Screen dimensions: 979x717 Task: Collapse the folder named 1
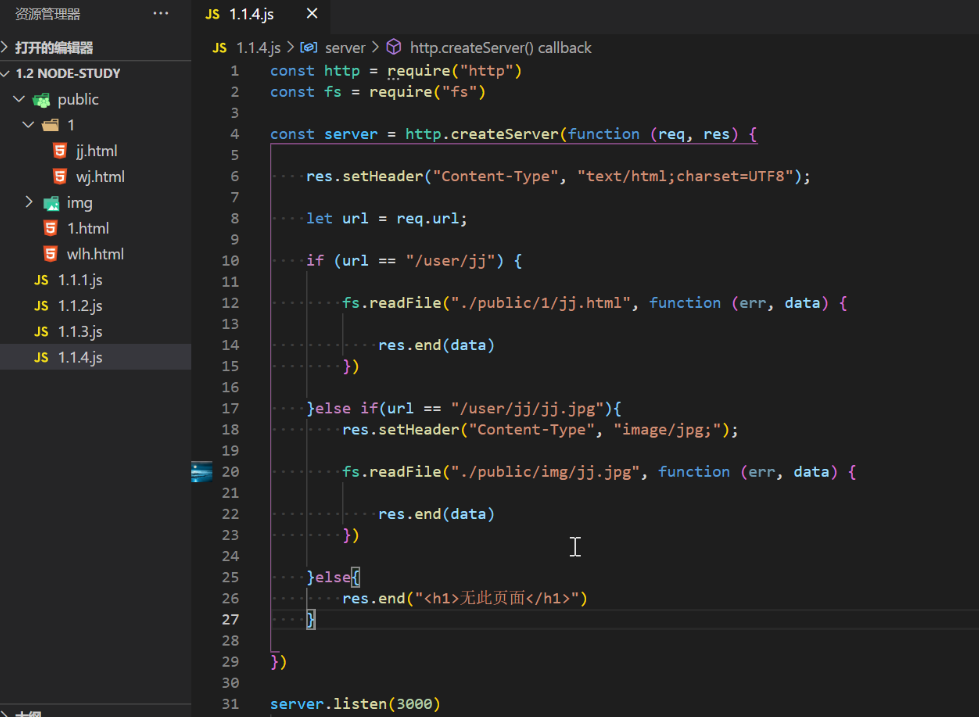click(29, 125)
